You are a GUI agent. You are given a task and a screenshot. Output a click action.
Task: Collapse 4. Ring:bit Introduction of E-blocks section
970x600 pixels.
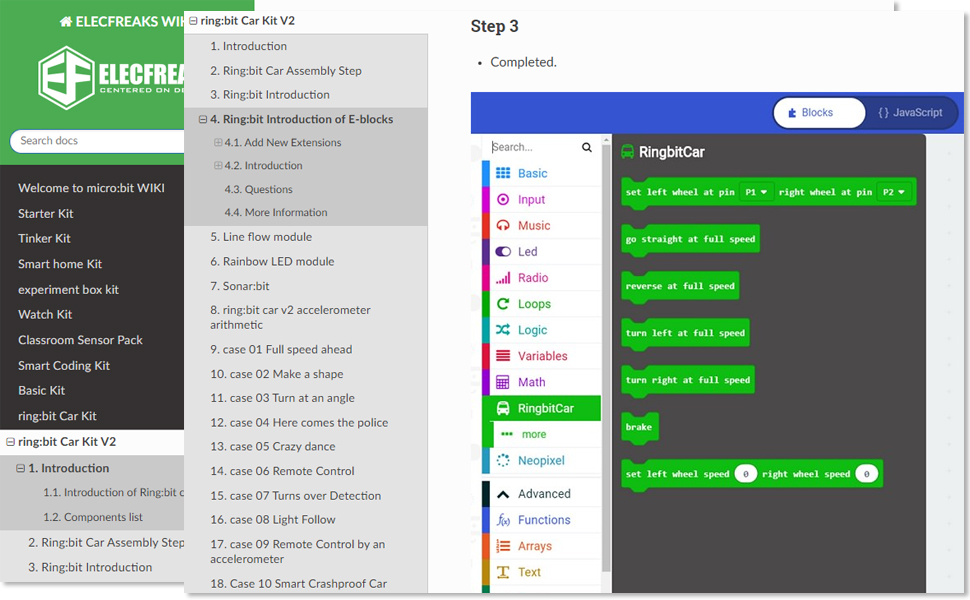click(202, 119)
